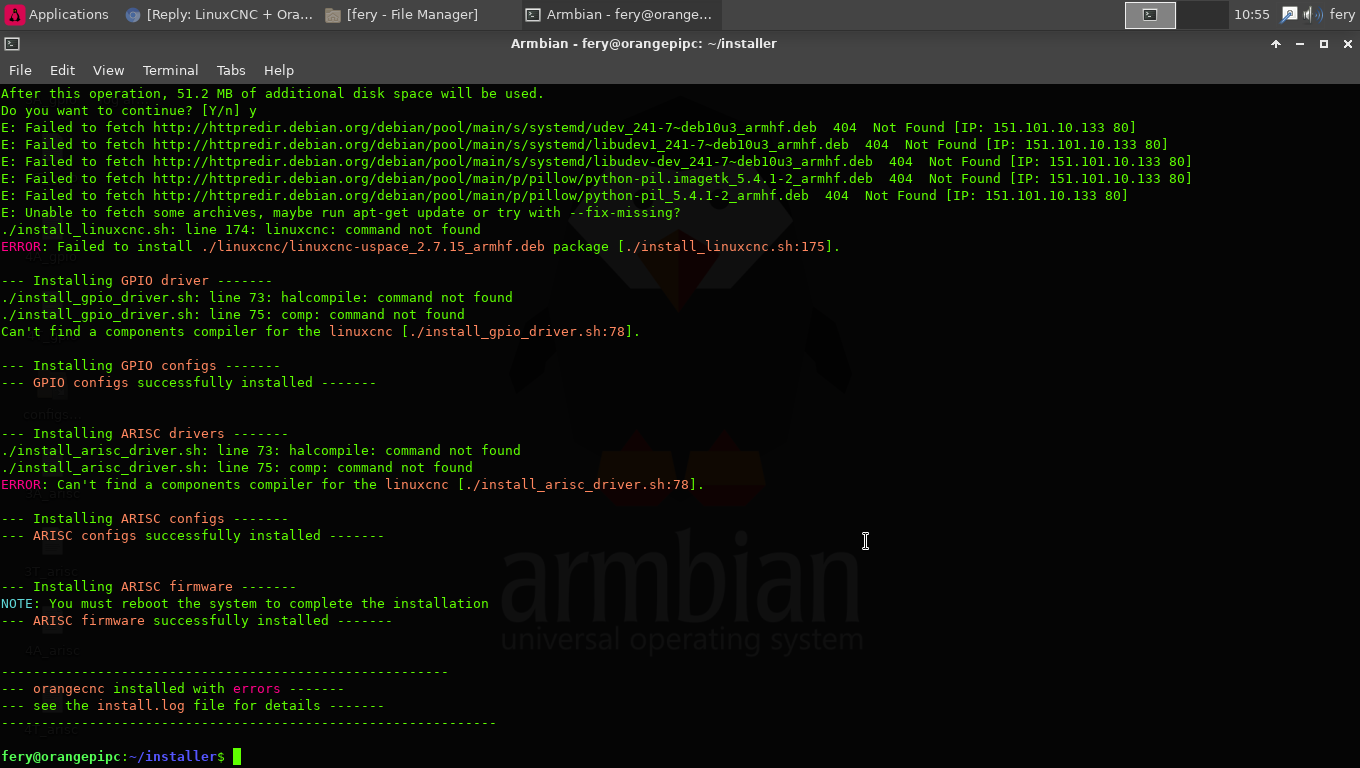Open the View menu
Viewport: 1360px width, 768px height.
point(108,70)
